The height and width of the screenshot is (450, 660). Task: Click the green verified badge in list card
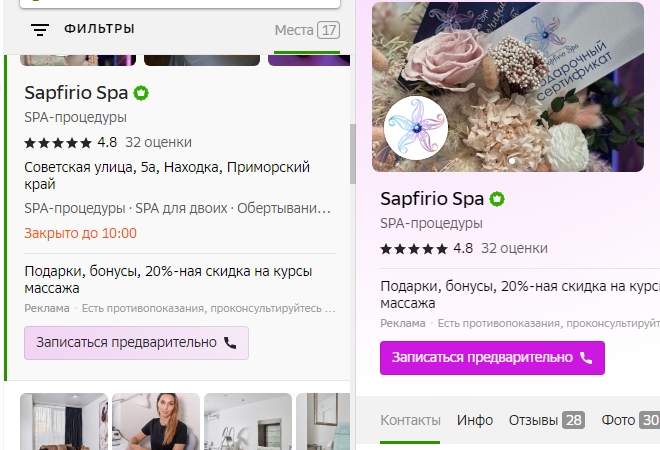pyautogui.click(x=141, y=93)
